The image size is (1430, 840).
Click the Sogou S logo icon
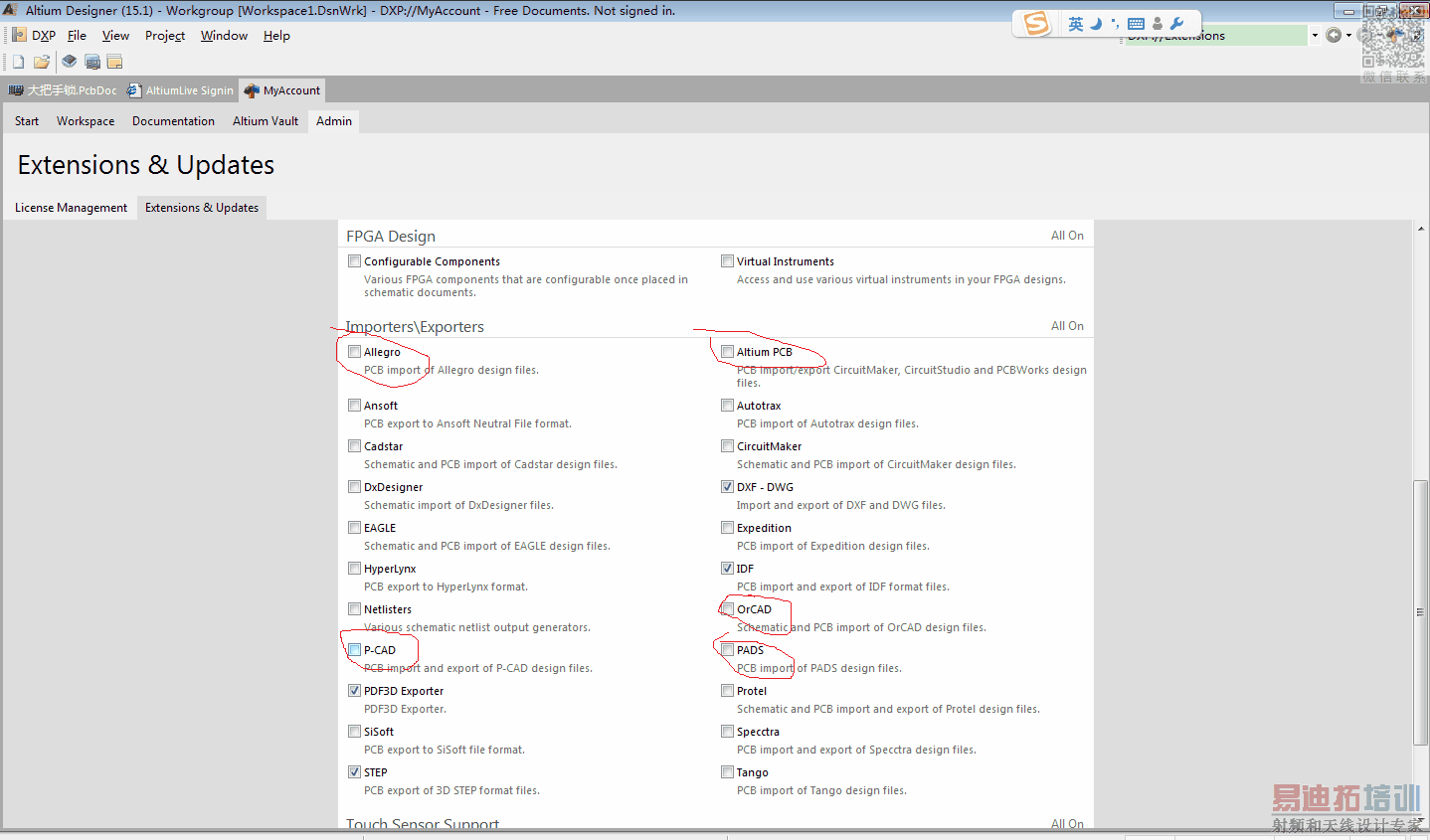[1036, 23]
